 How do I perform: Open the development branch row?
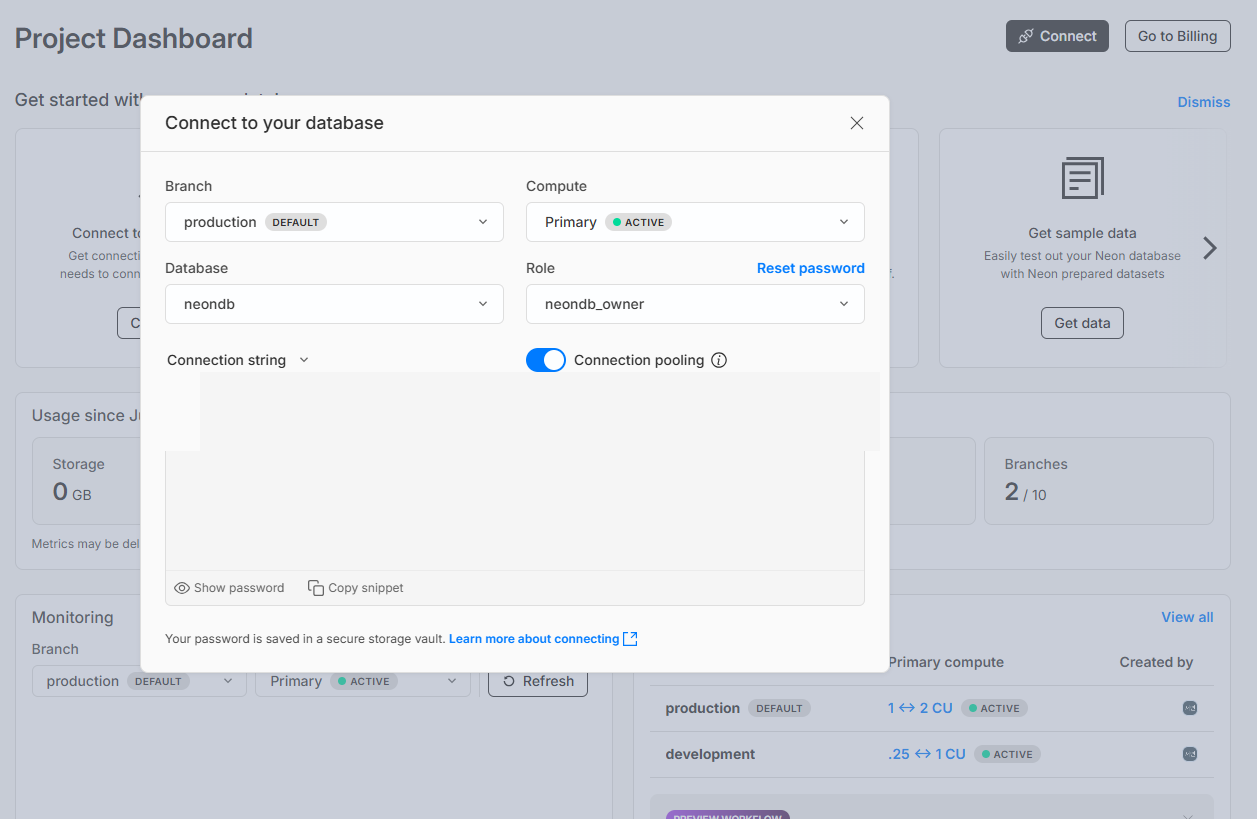tap(932, 754)
